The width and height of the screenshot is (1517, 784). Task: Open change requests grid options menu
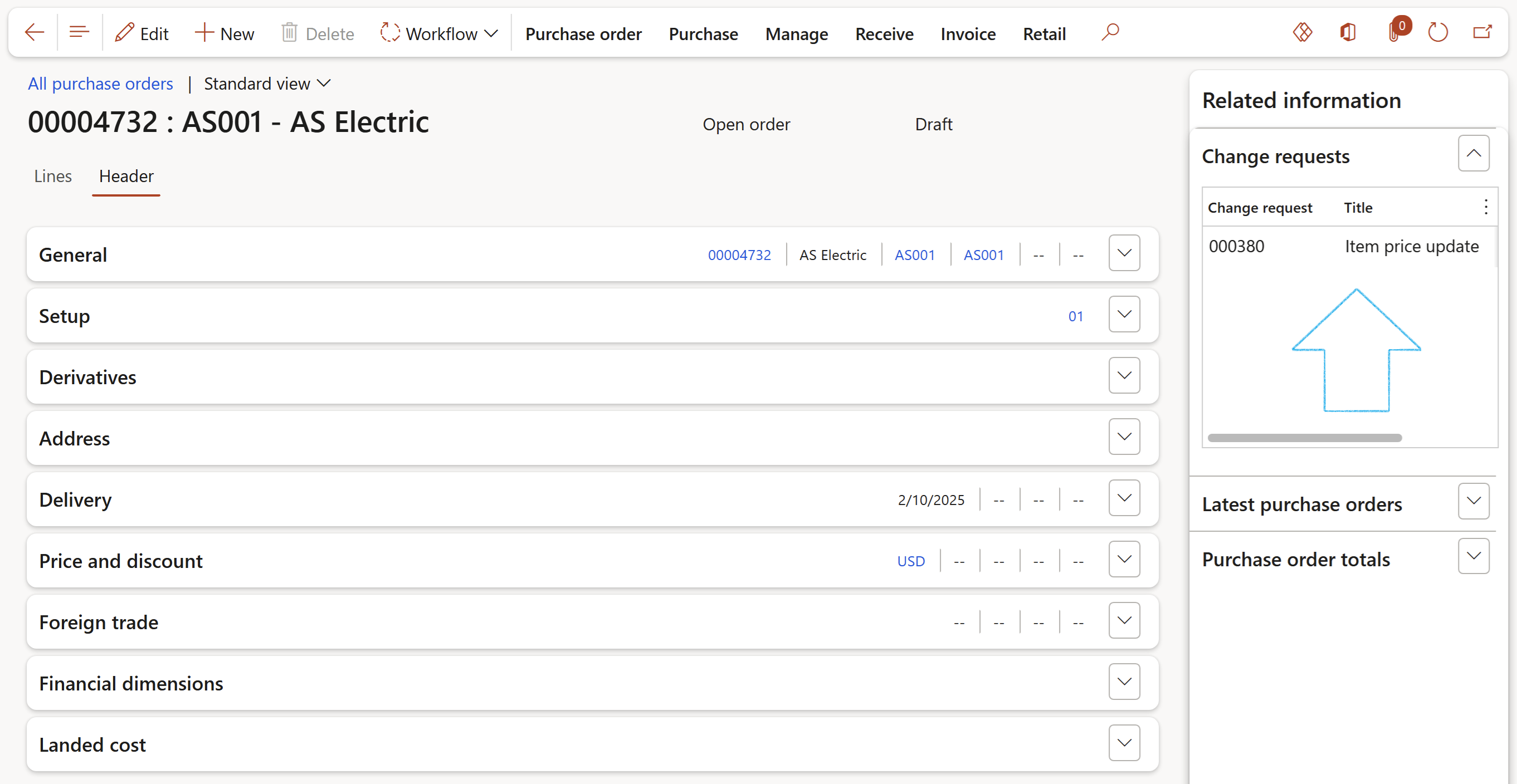[x=1486, y=207]
